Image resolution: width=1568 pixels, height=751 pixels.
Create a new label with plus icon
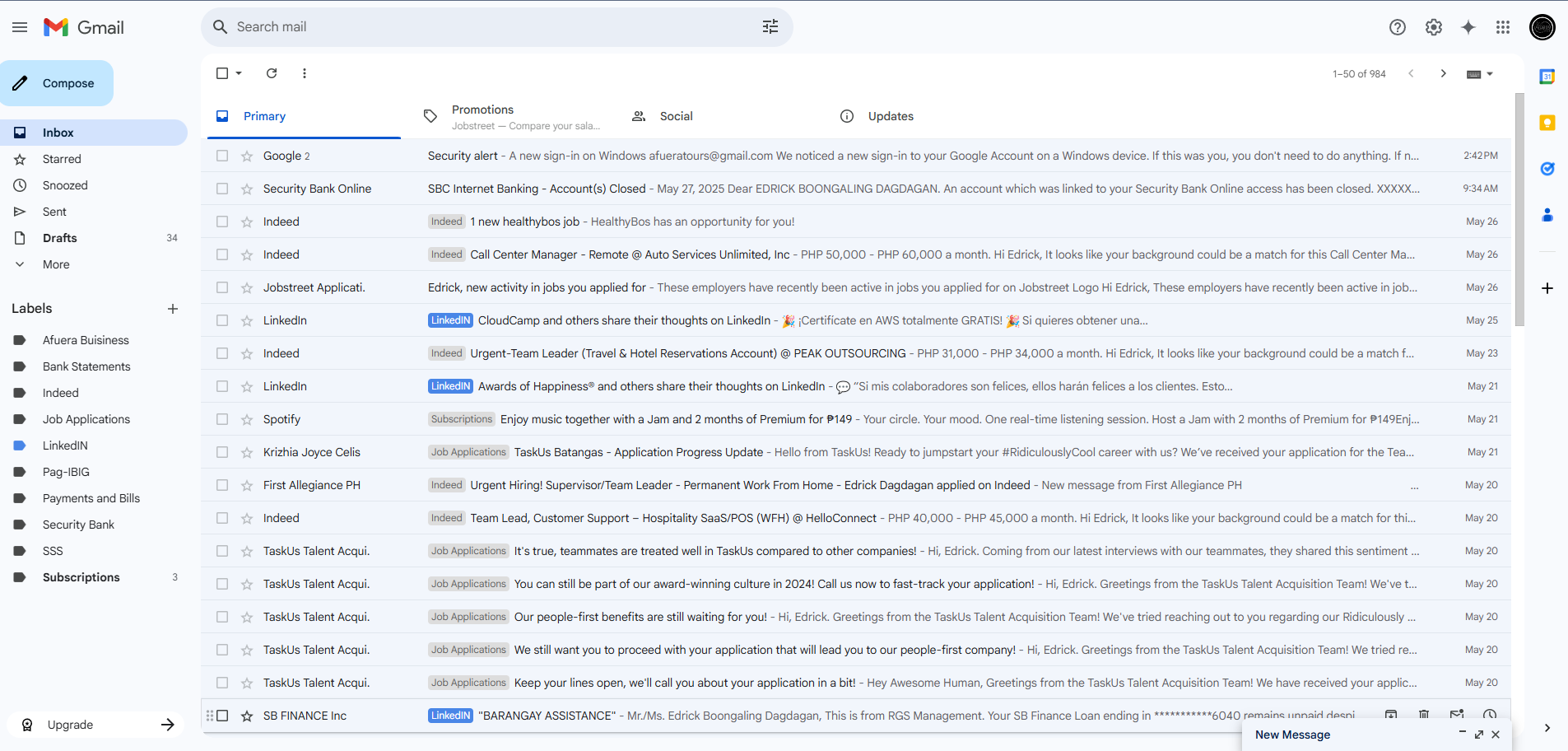[x=173, y=309]
